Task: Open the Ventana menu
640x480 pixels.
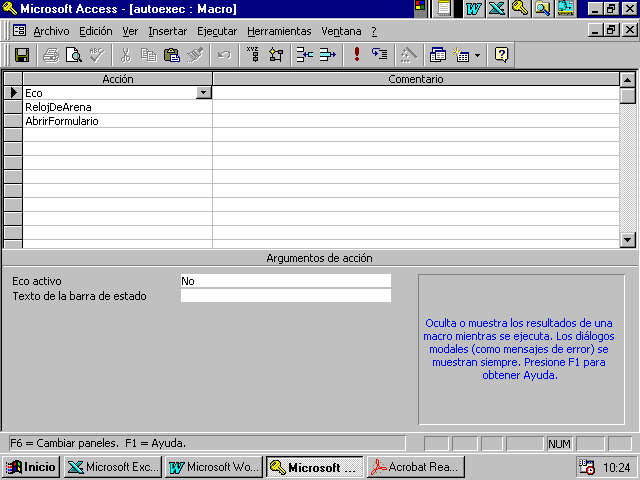Action: (341, 31)
